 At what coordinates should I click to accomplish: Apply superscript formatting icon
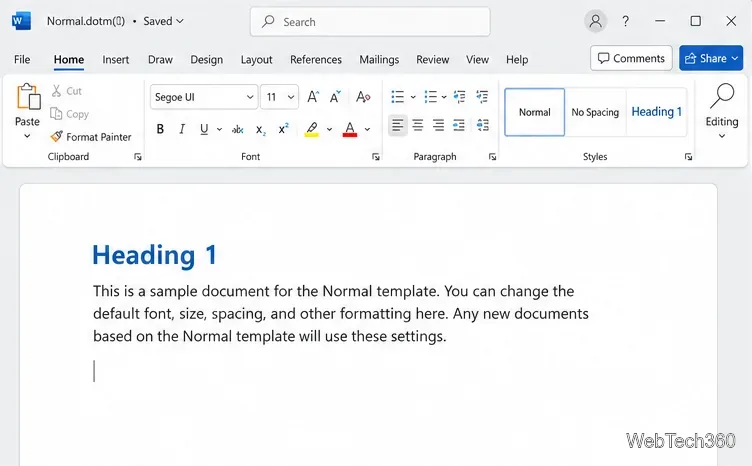pos(283,128)
